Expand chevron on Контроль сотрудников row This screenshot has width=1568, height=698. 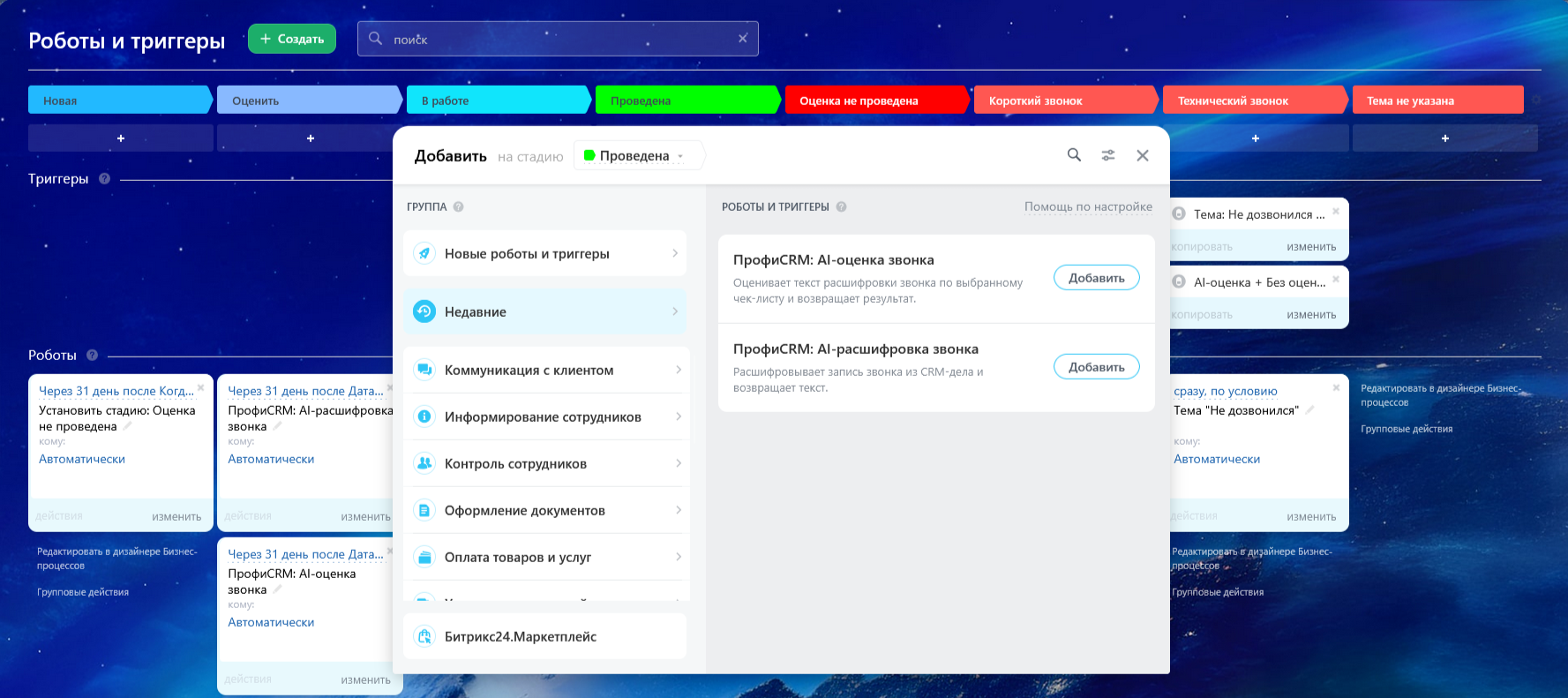tap(679, 463)
